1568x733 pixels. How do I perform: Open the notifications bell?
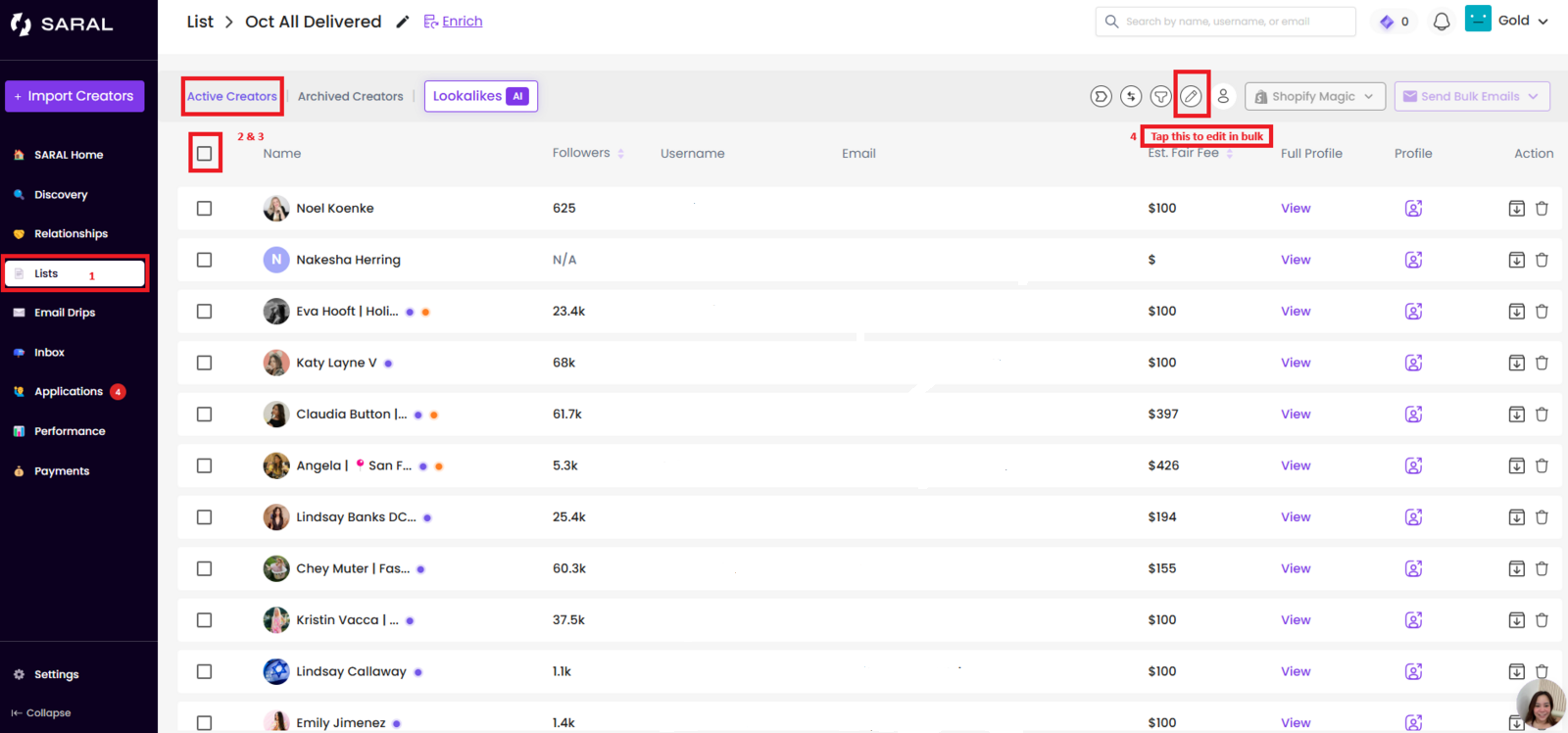[x=1442, y=22]
